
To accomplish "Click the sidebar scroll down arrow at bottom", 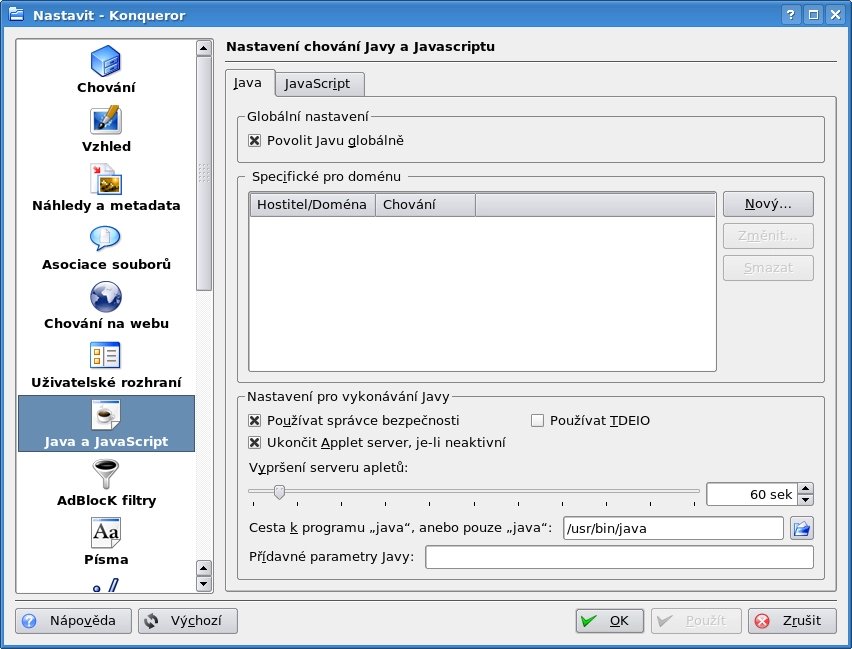I will (204, 584).
